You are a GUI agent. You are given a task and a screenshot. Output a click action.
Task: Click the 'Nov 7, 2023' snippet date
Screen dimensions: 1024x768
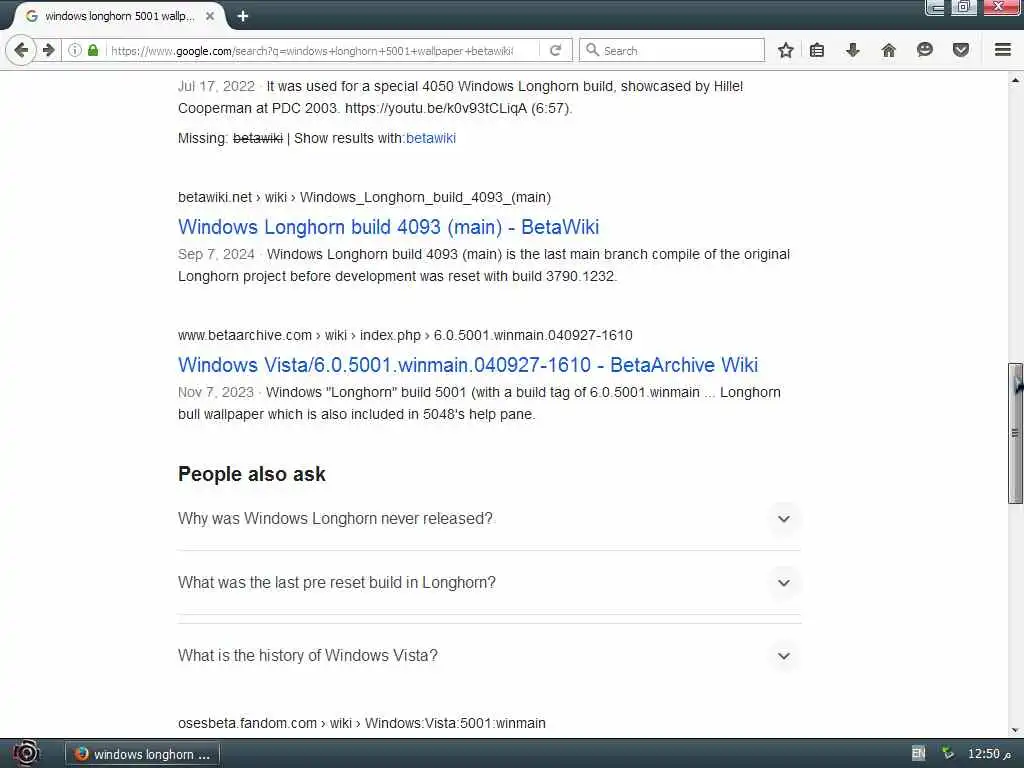(216, 392)
